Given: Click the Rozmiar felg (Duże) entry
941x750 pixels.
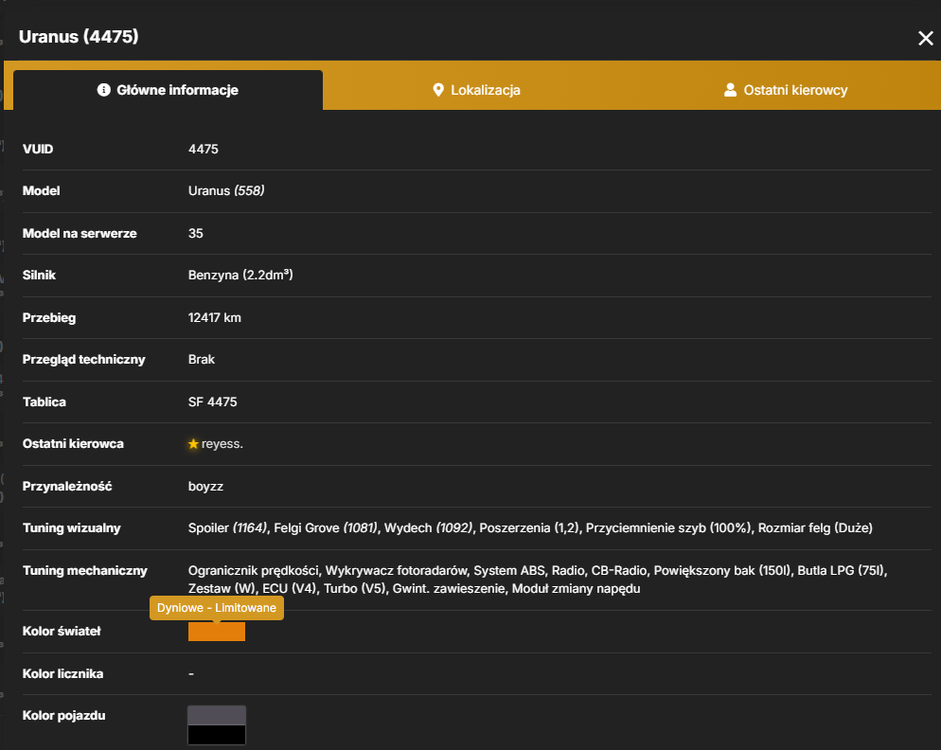Looking at the screenshot, I should coord(815,528).
